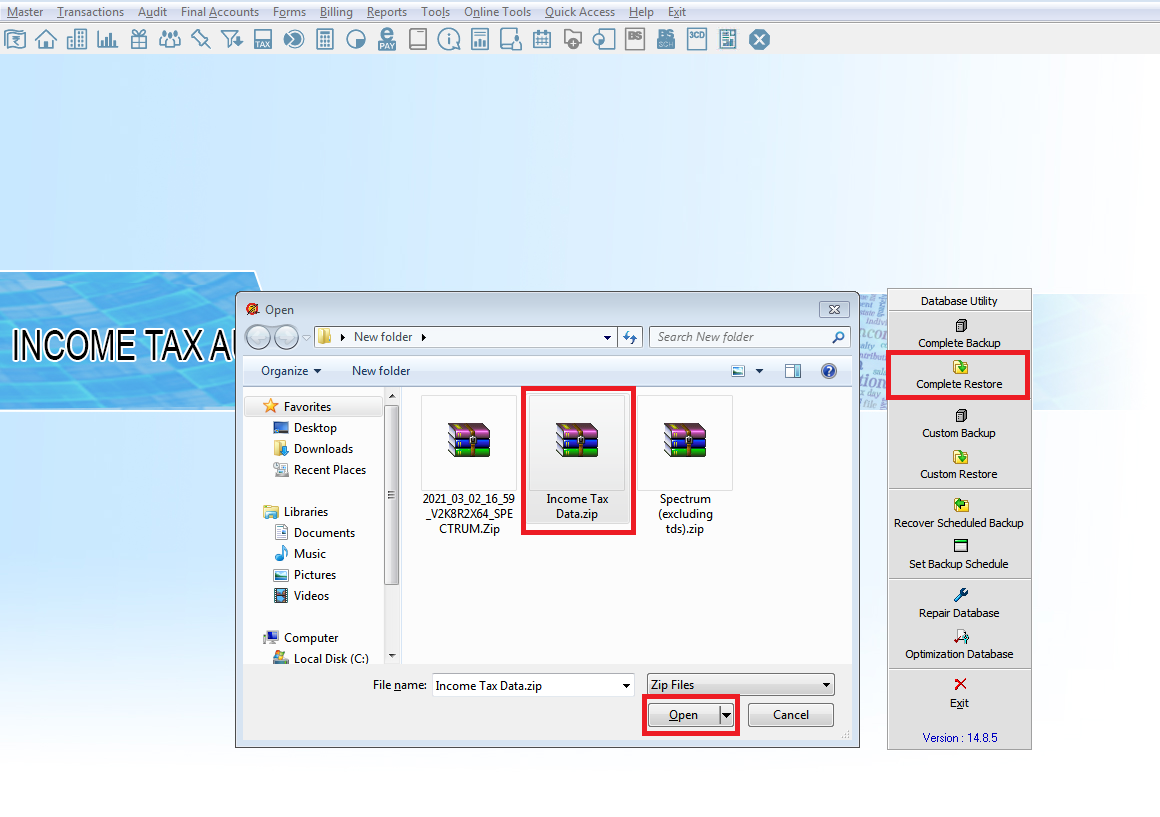The width and height of the screenshot is (1160, 817).
Task: Click the rupee flag toolbar icon
Action: (x=15, y=39)
